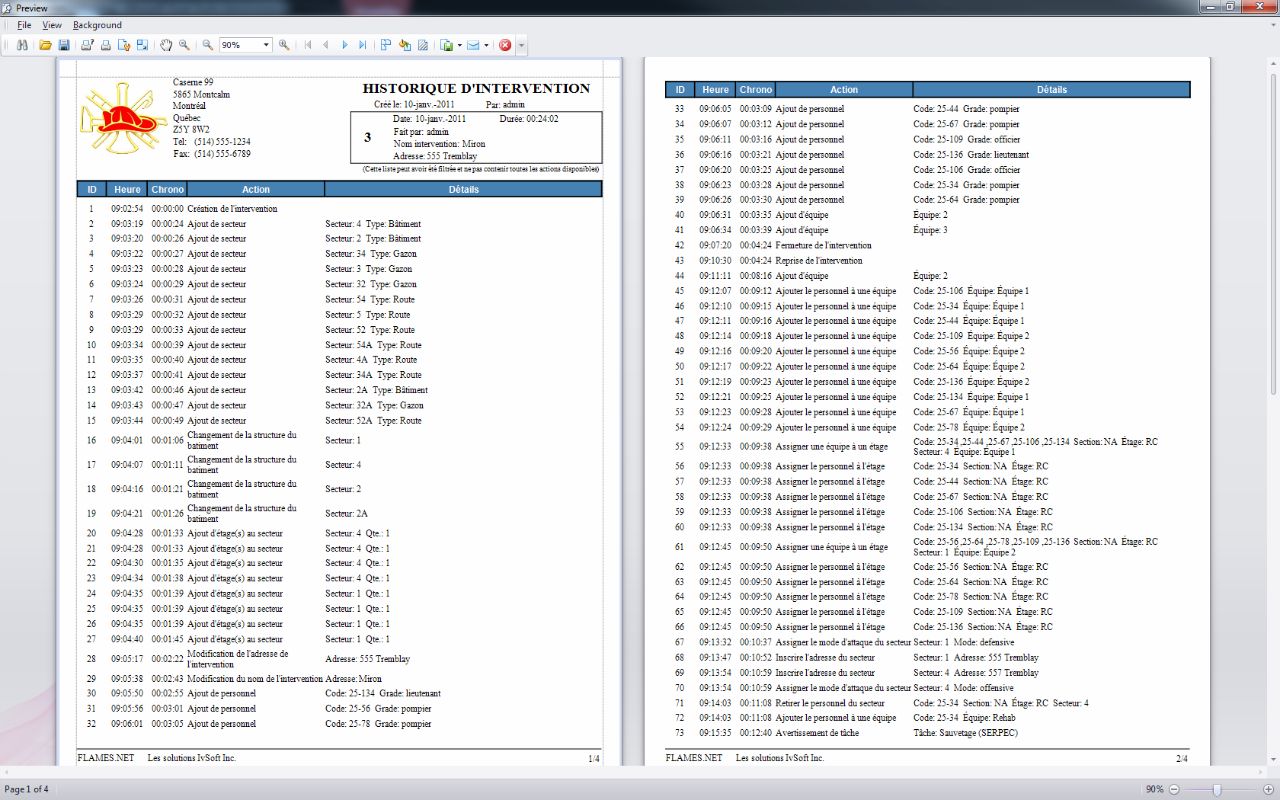Toggle the watermark icon in toolbar
The image size is (1280, 800).
click(x=423, y=45)
